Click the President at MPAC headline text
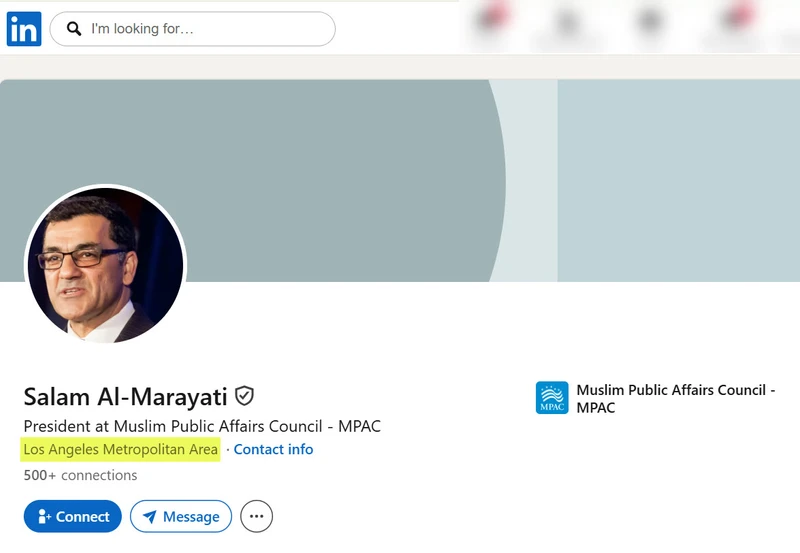The image size is (800, 553). (x=202, y=426)
